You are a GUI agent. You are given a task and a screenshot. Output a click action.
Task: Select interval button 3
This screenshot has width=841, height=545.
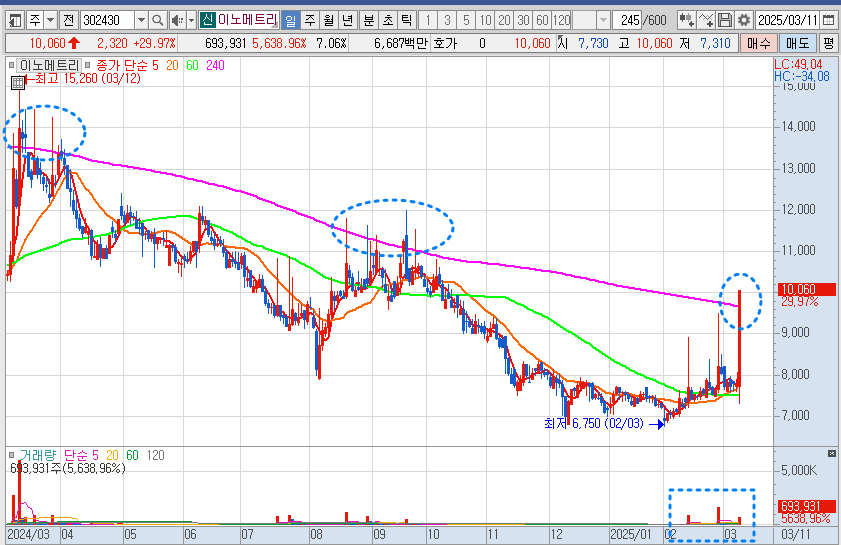click(x=447, y=21)
